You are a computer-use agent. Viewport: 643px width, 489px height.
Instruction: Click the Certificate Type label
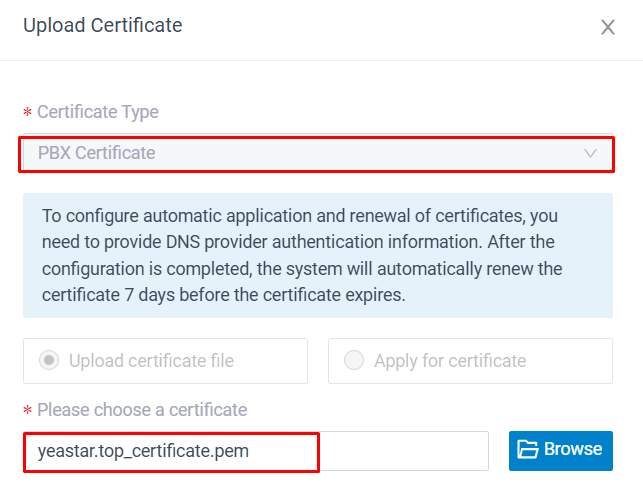click(98, 112)
